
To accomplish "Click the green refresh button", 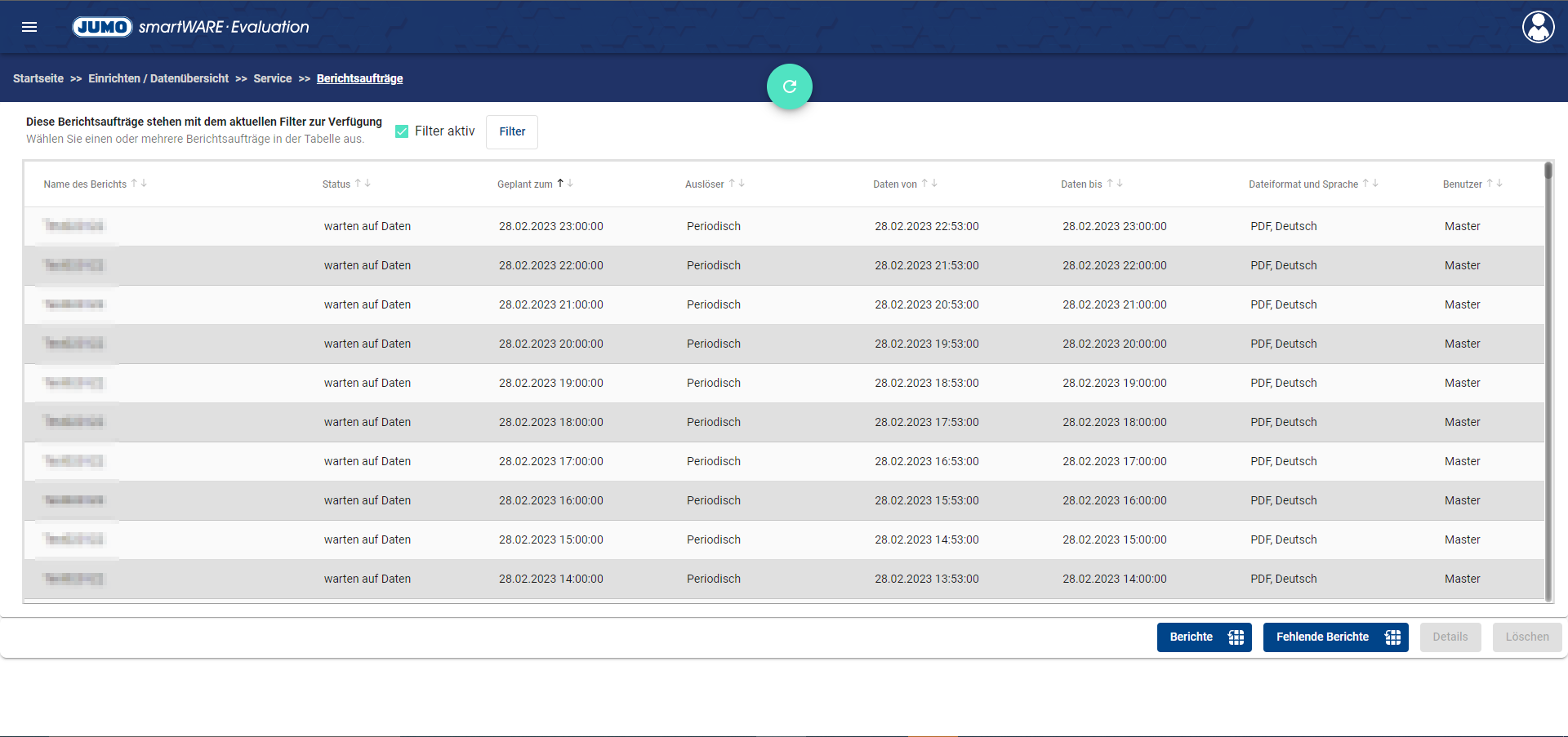I will [790, 87].
